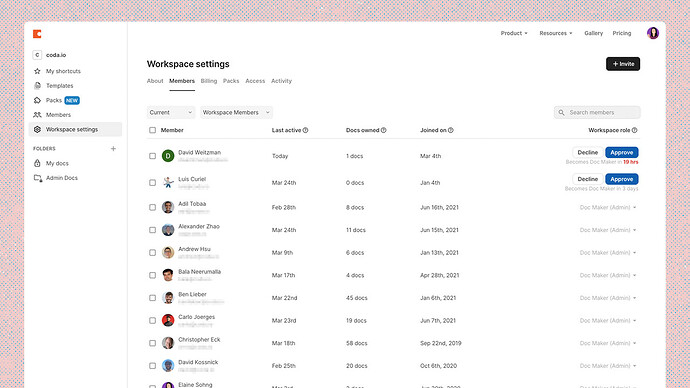
Task: Expand the Product menu
Action: (514, 33)
